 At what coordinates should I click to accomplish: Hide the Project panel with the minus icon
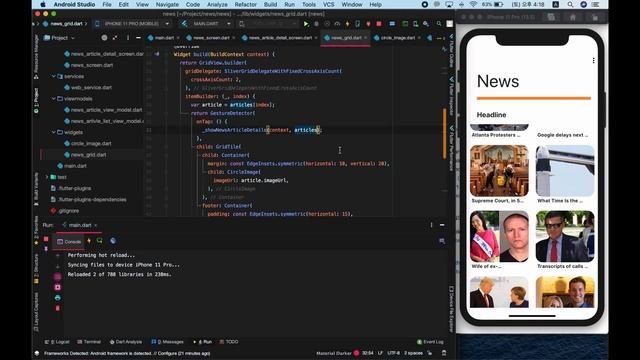click(138, 38)
